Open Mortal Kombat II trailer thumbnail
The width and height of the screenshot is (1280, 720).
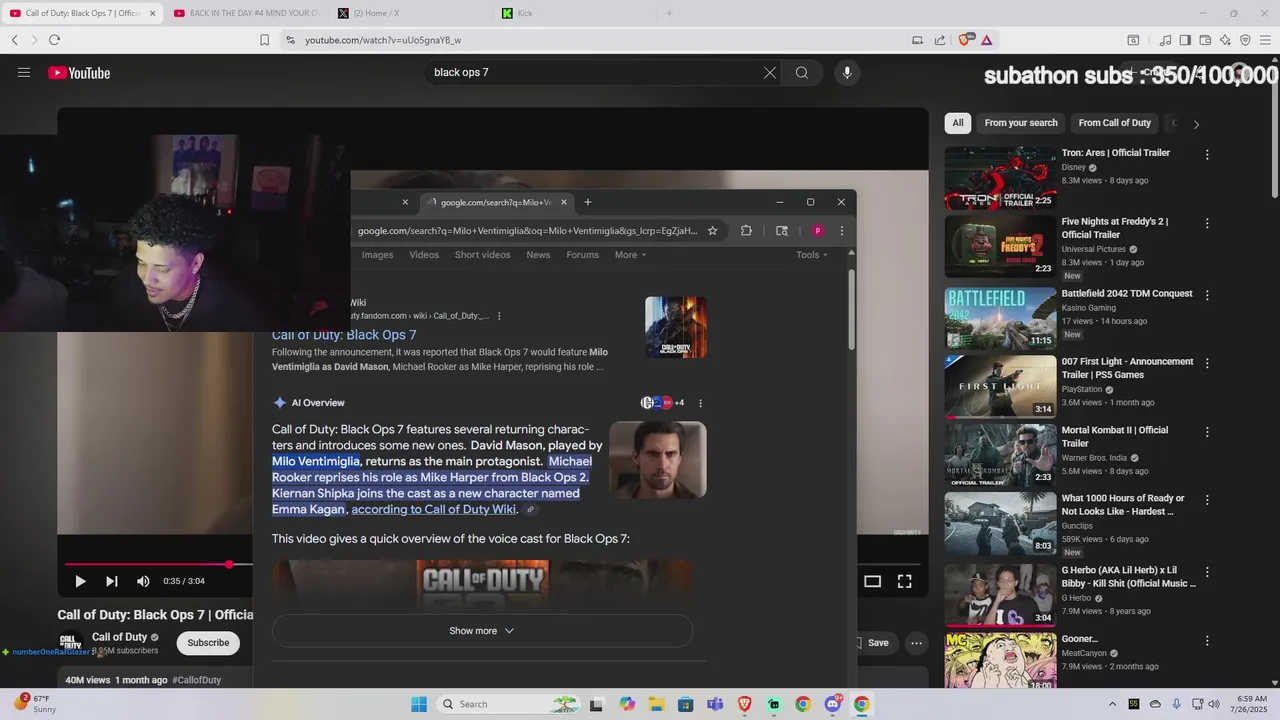point(1000,455)
